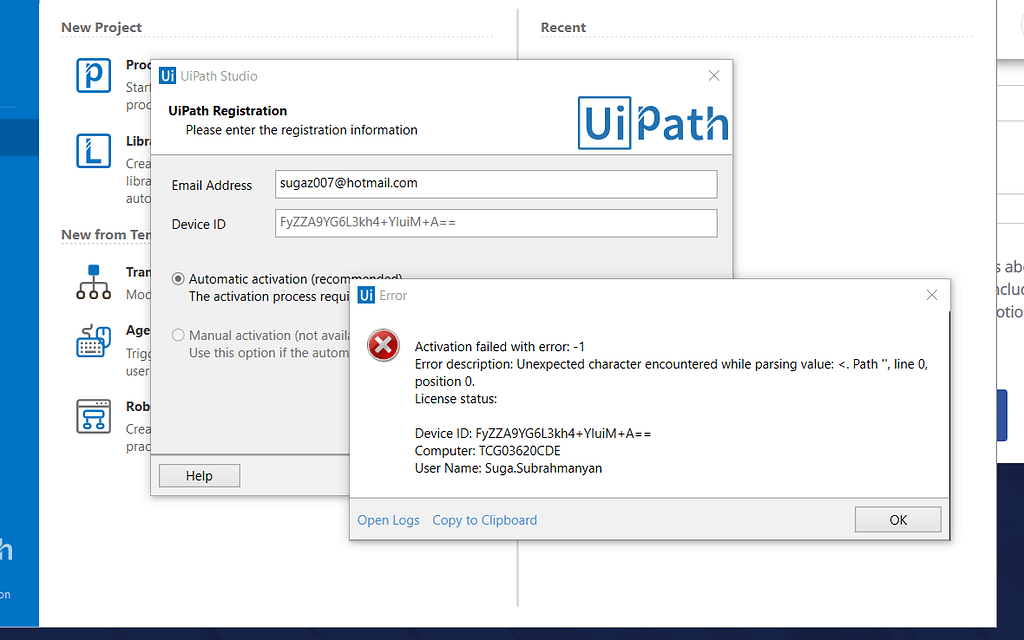Select the Agent Process template icon
Viewport: 1024px width, 640px height.
[x=93, y=340]
